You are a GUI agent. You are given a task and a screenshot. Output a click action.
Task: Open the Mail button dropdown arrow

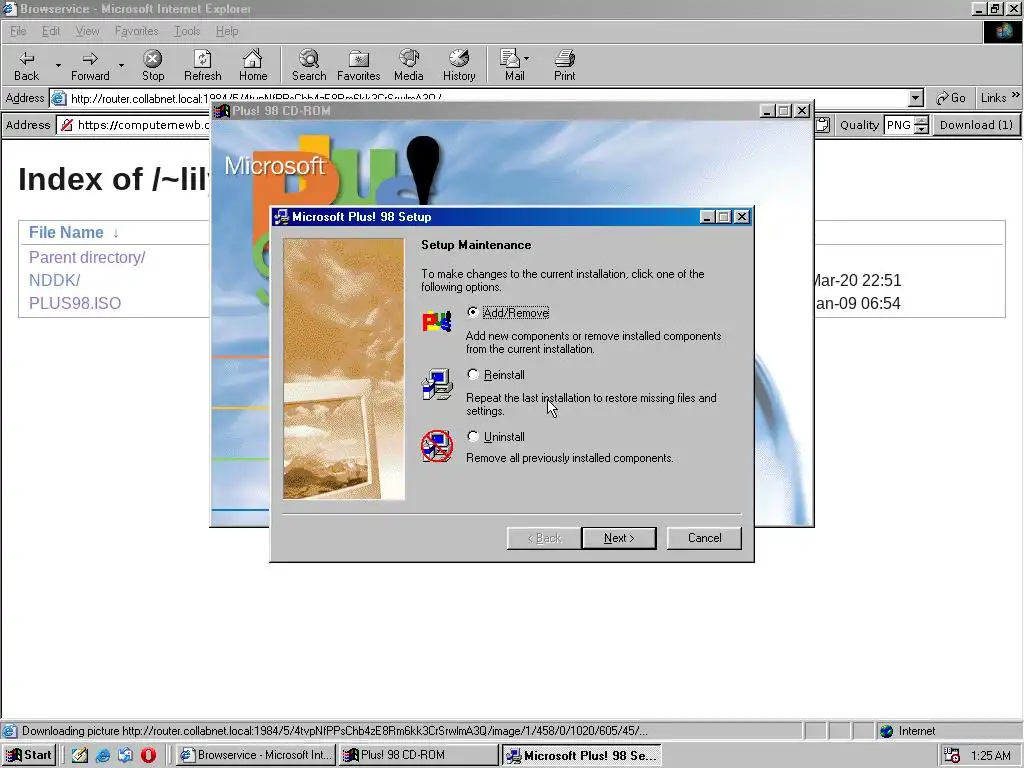pos(527,58)
